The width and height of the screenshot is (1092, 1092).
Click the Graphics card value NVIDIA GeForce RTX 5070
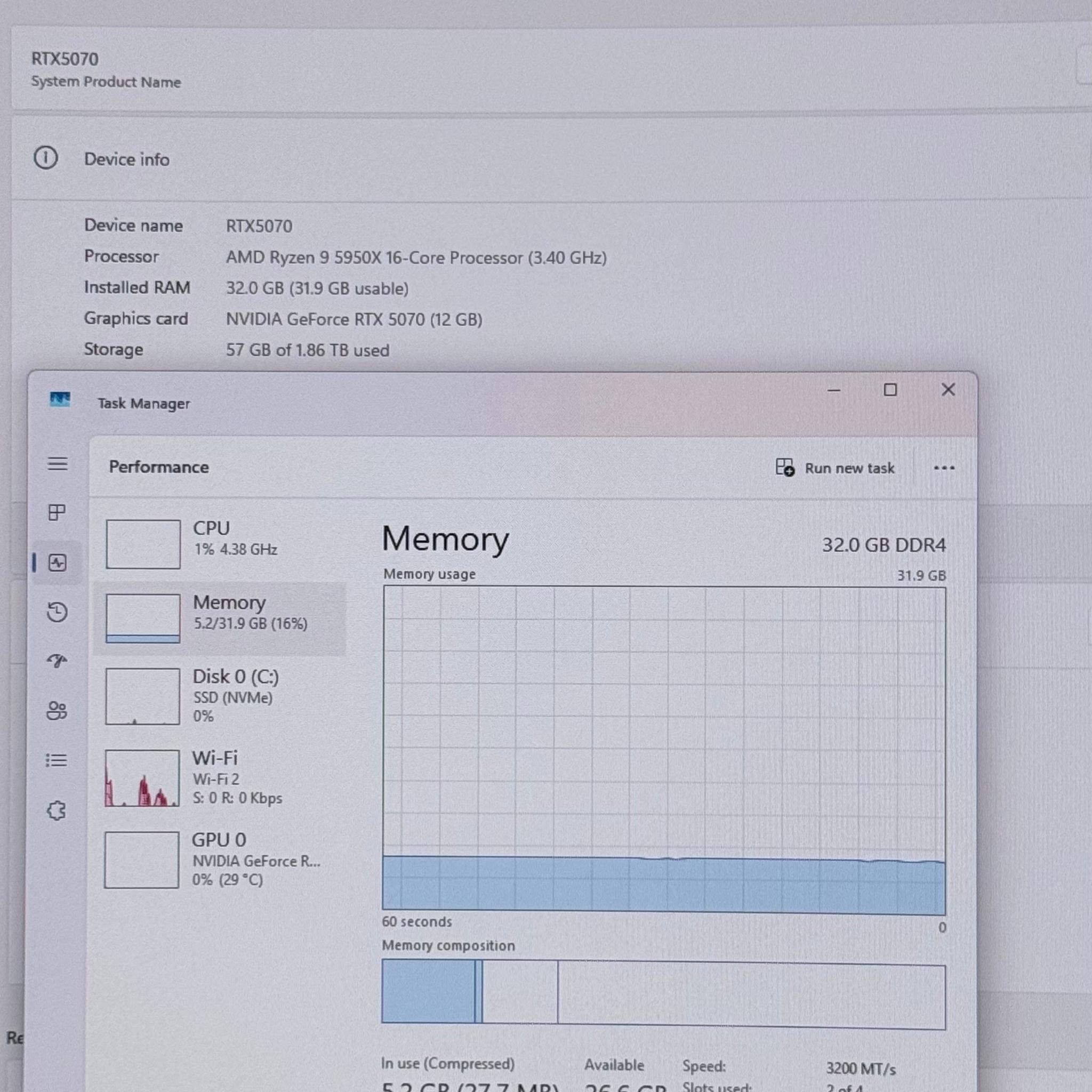tap(354, 319)
